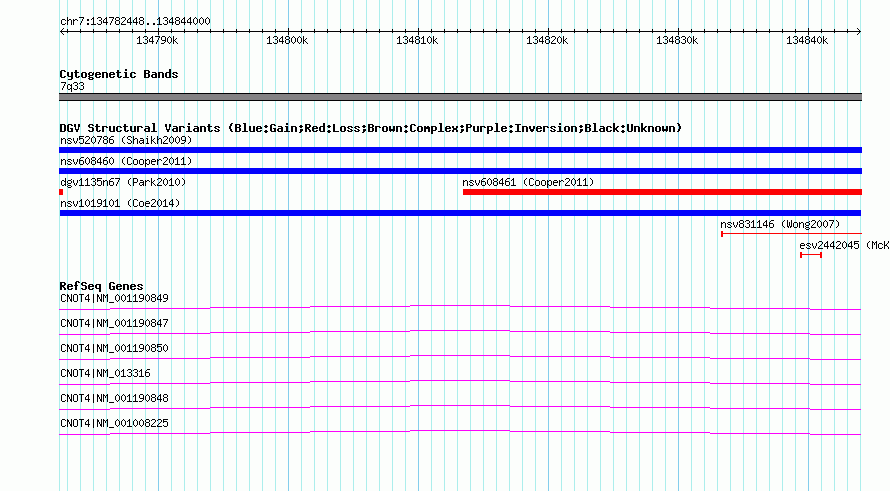Select the esv2442045 short red variant
Screen dimensions: 890x491
[x=811, y=255]
